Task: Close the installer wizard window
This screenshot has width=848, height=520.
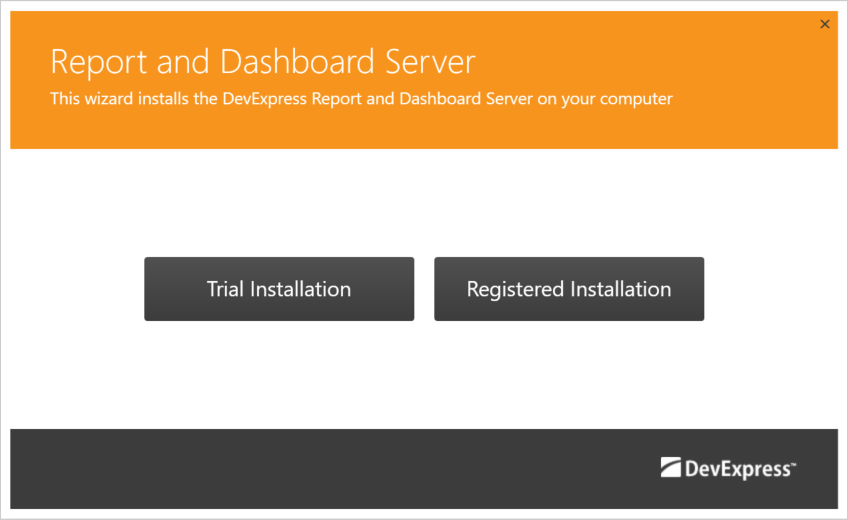Action: tap(825, 24)
